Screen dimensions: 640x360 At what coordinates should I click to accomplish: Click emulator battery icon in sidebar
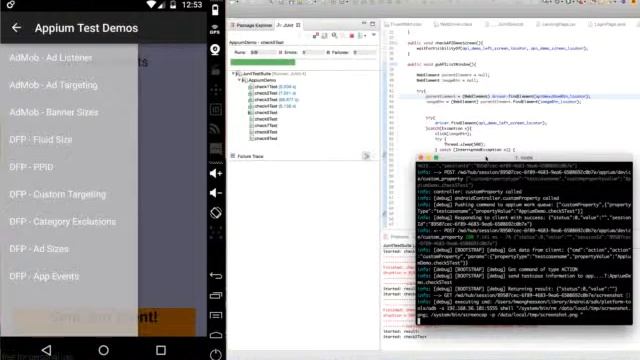[x=216, y=10]
